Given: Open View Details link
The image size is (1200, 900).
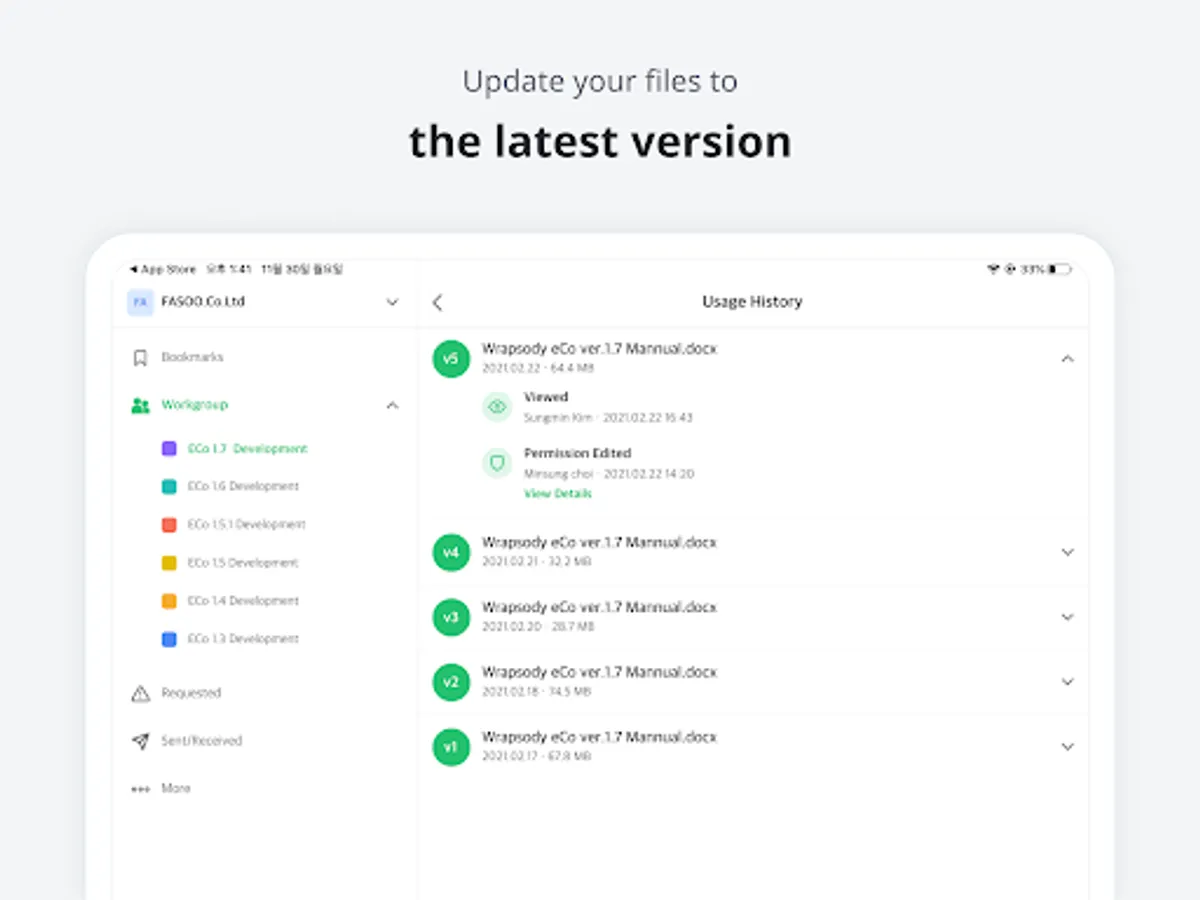Looking at the screenshot, I should (x=558, y=494).
